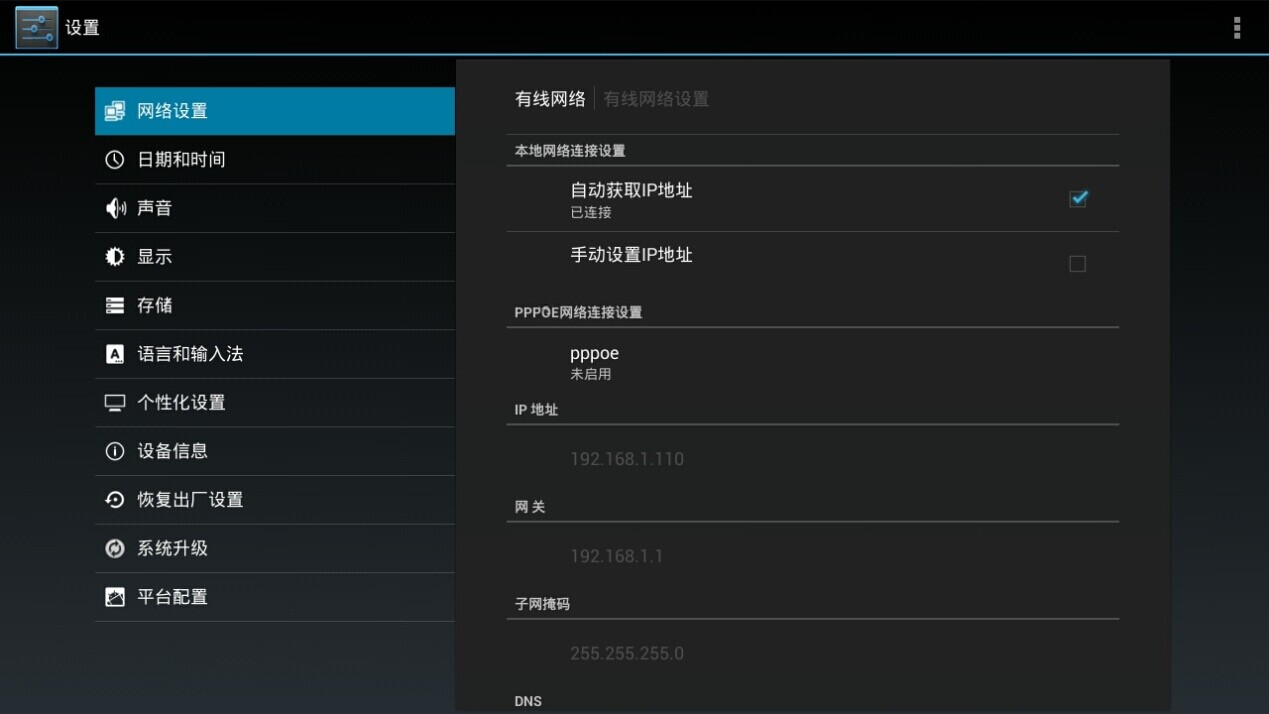The height and width of the screenshot is (714, 1269).
Task: Click the factory reset icon
Action: click(115, 500)
